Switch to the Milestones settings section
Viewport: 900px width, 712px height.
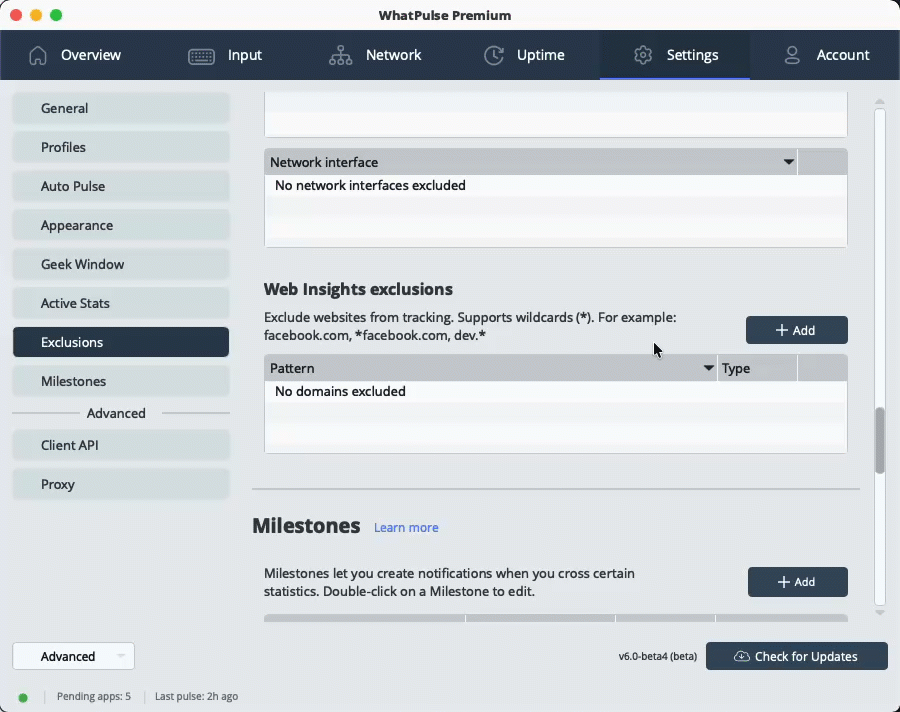pos(120,381)
